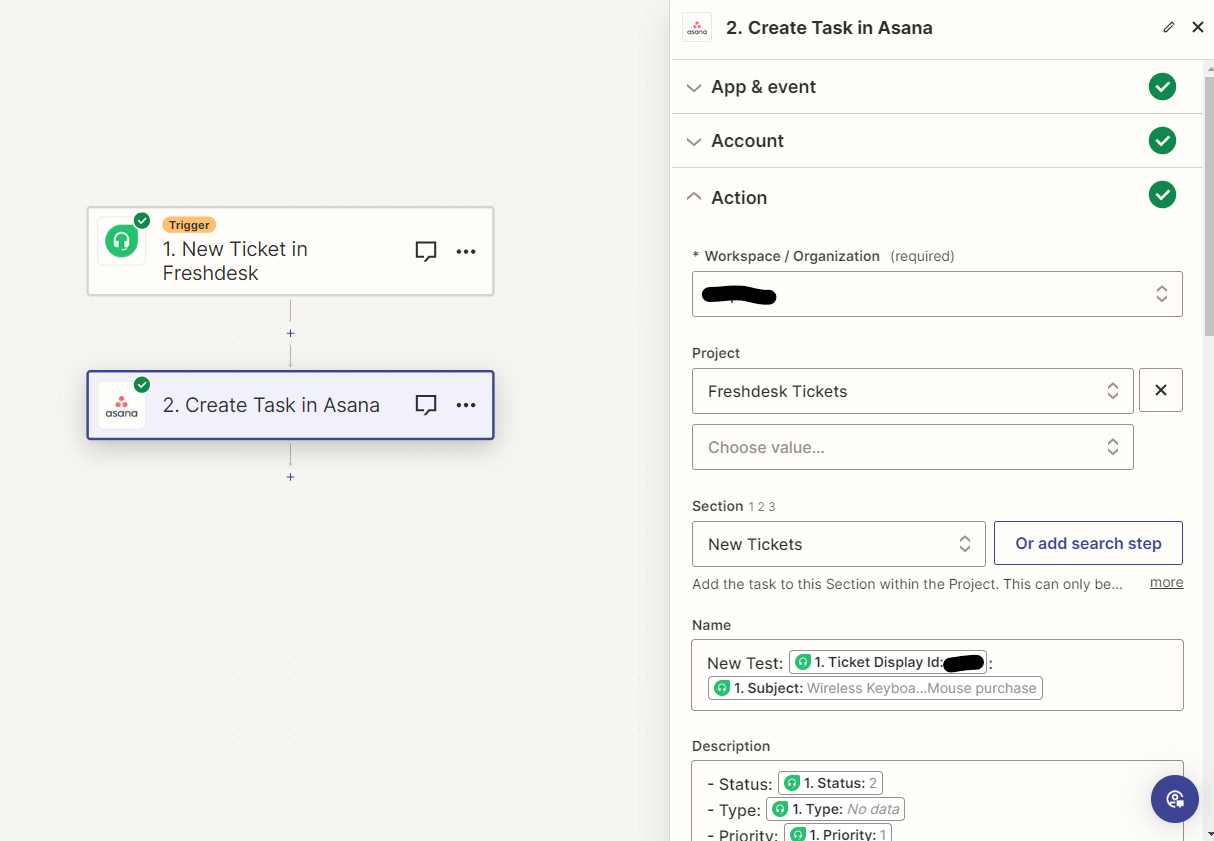The image size is (1214, 841).
Task: Collapse the Action section
Action: (x=694, y=197)
